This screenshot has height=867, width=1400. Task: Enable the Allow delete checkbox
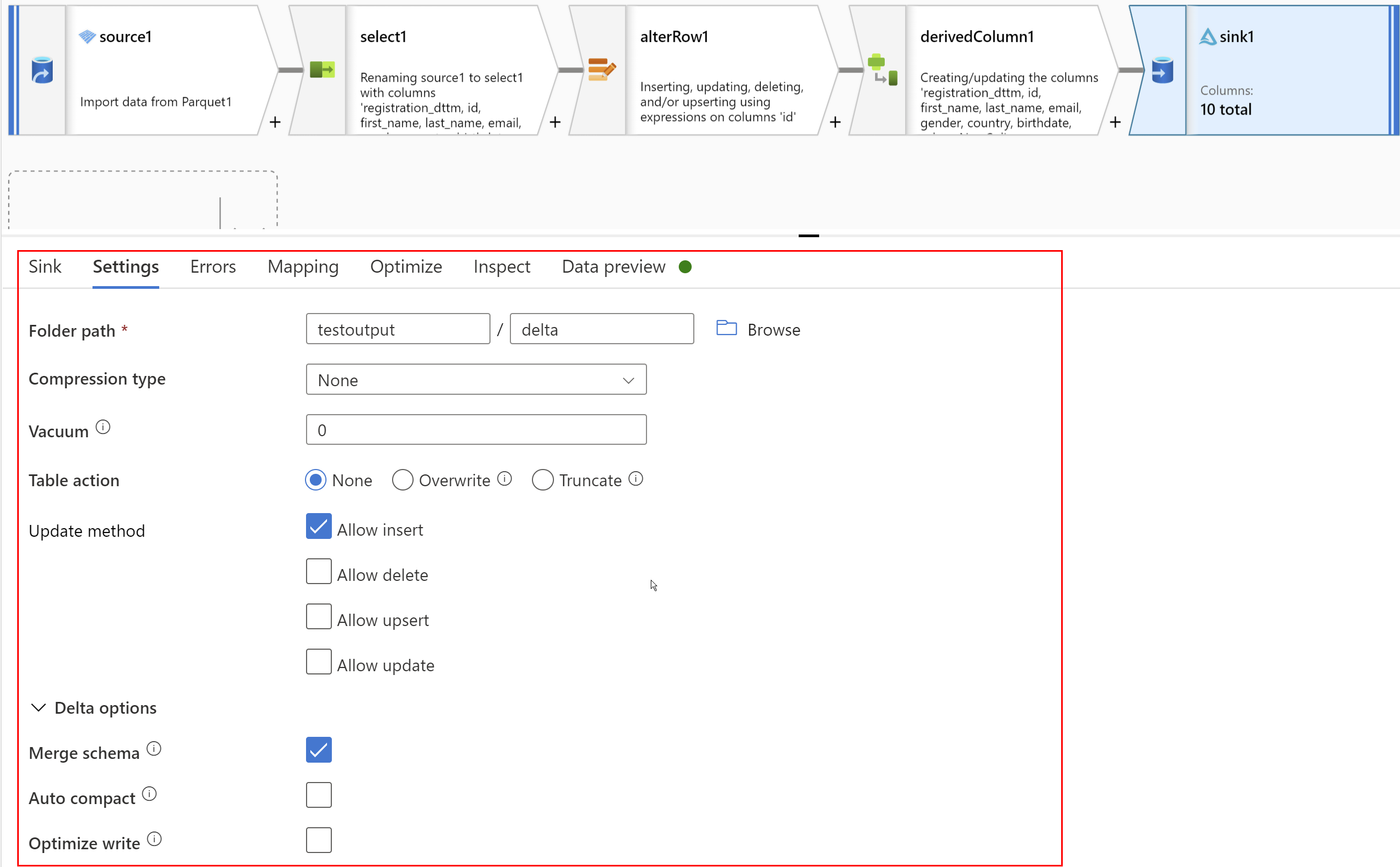(319, 571)
